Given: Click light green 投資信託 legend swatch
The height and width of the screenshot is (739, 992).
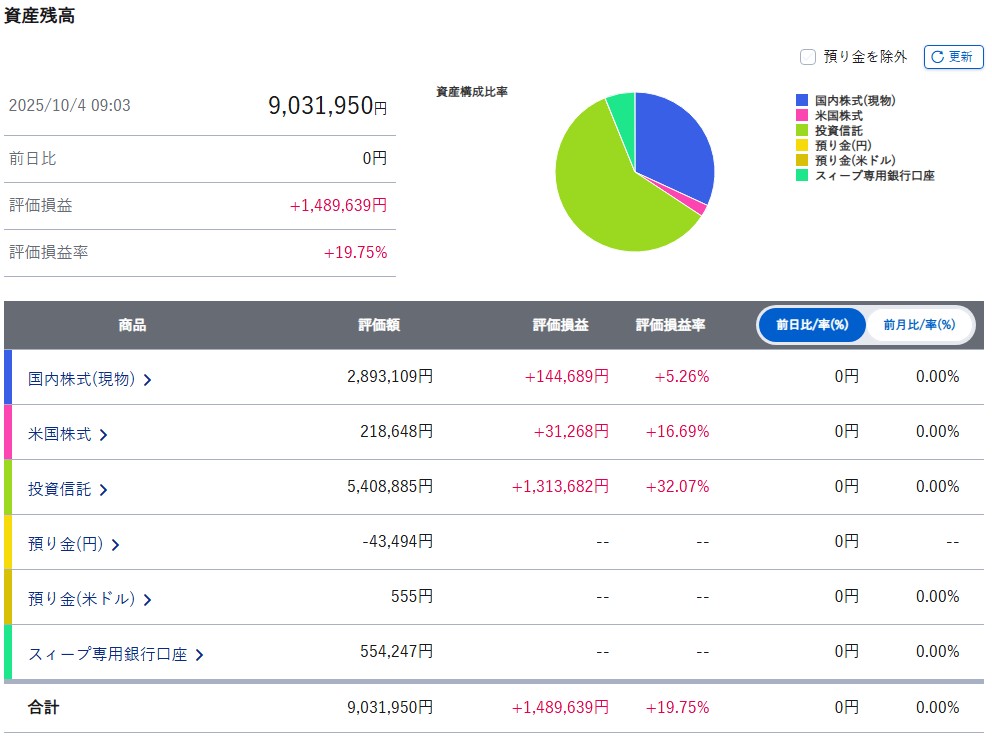Looking at the screenshot, I should pos(802,130).
